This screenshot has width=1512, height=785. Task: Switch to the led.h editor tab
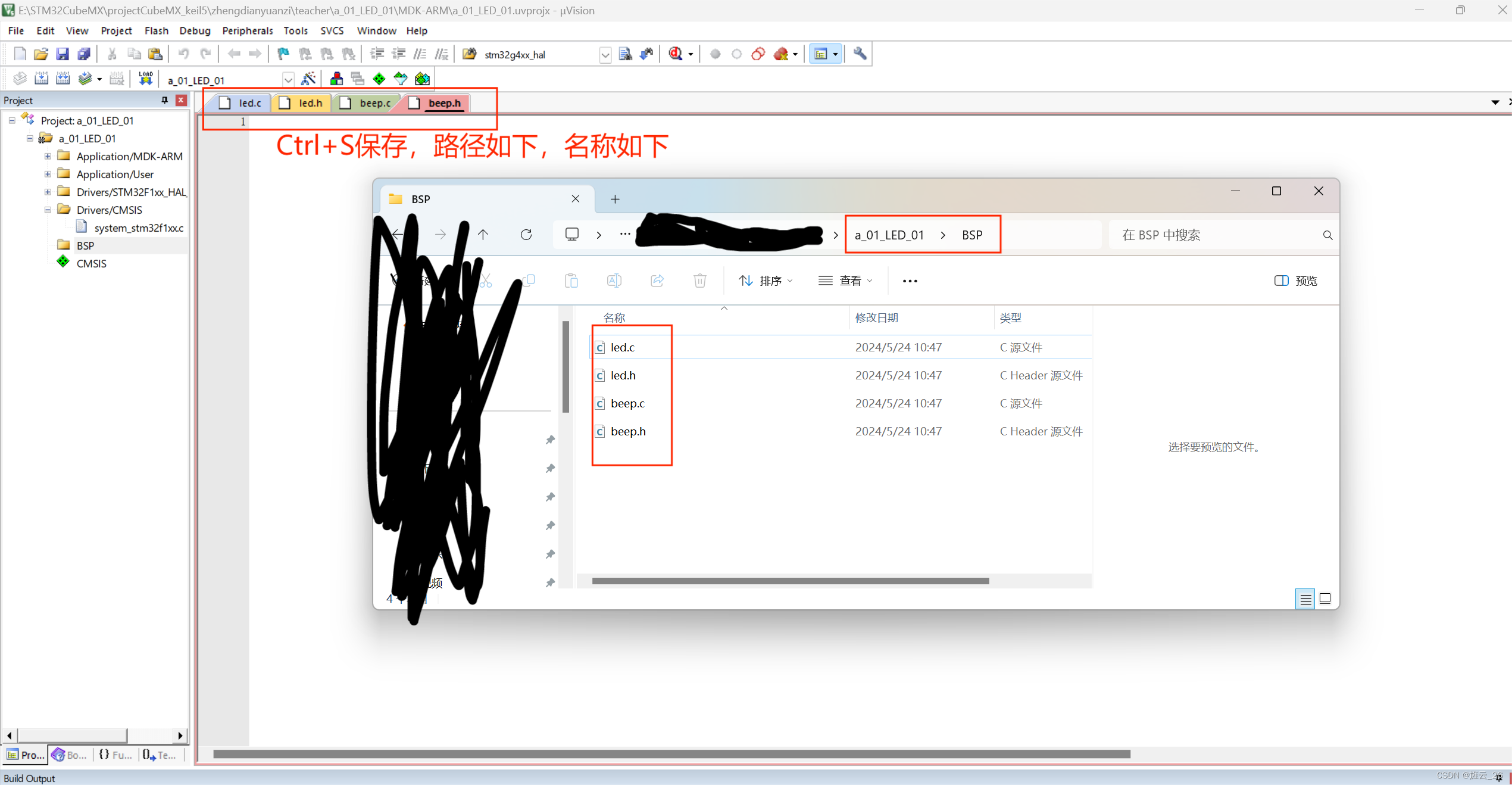point(310,103)
